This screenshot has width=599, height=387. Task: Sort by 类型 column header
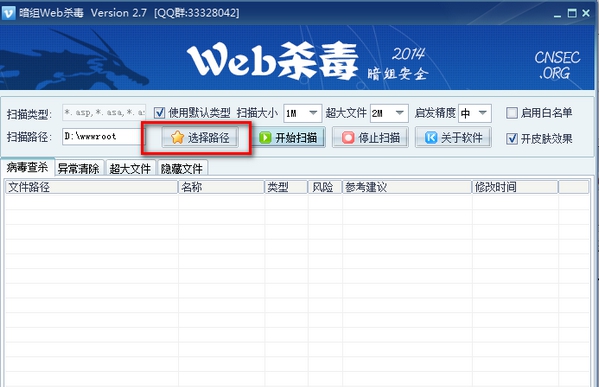pyautogui.click(x=287, y=187)
